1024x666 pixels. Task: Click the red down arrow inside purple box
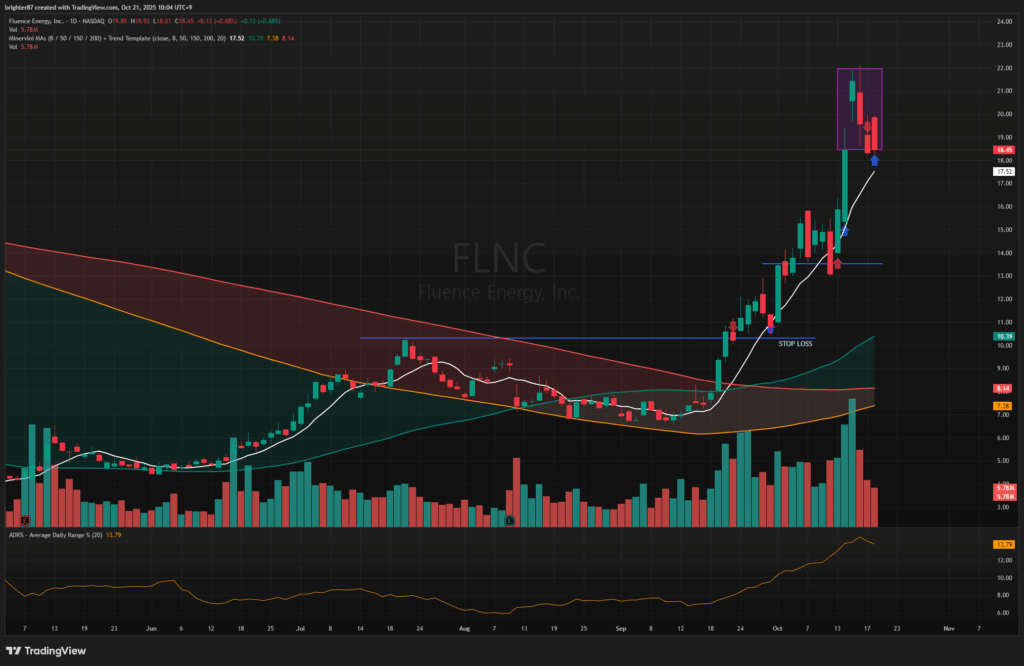[867, 126]
